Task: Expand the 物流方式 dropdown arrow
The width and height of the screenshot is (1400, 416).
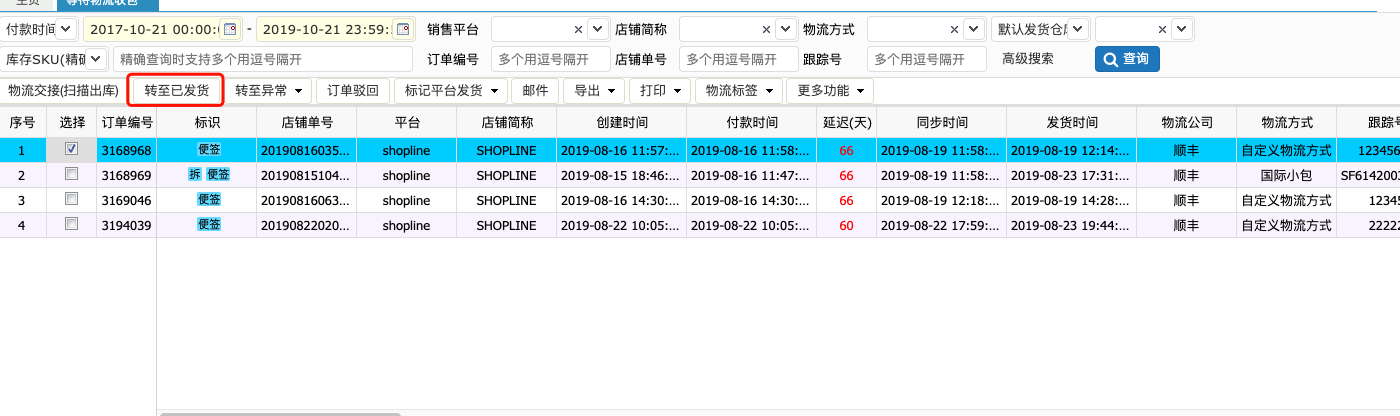Action: [x=973, y=29]
